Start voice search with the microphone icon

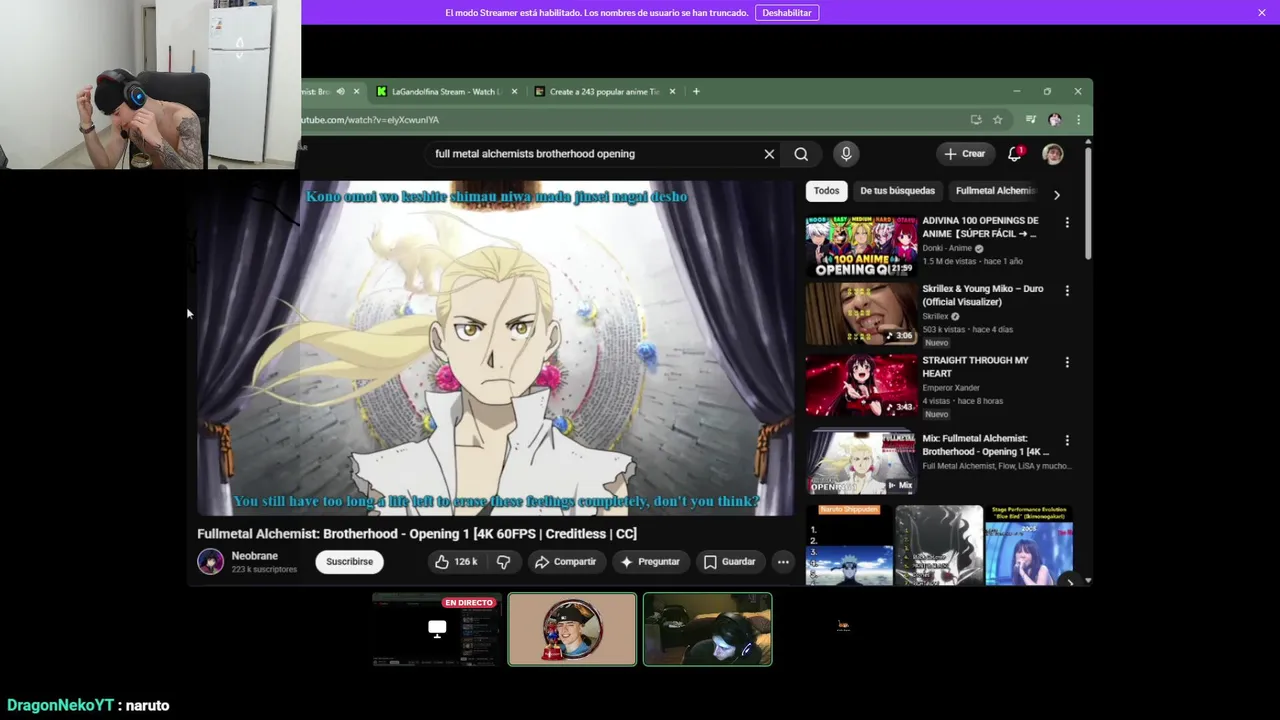(x=846, y=154)
